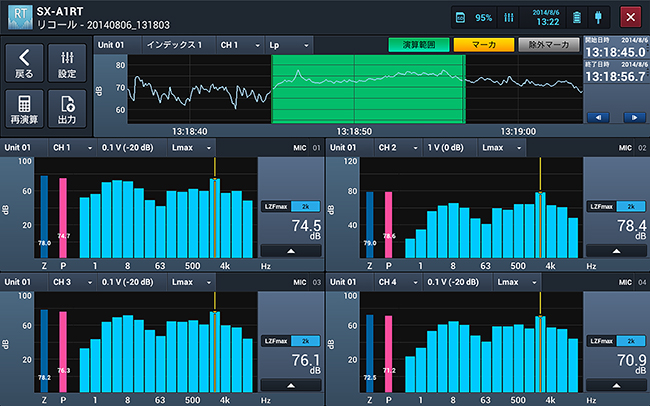650x406 pixels.
Task: Move range left with the blue arrow
Action: (598, 118)
